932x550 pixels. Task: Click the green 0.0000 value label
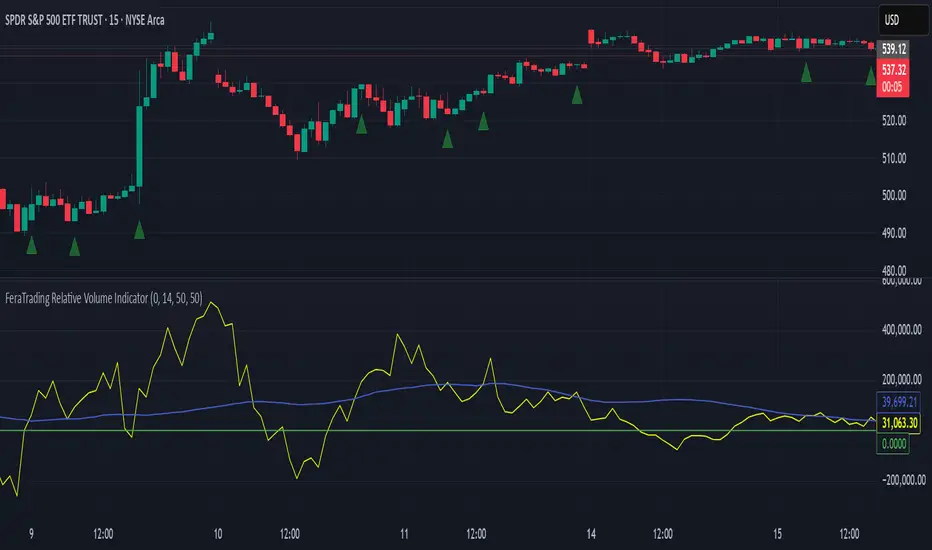(893, 444)
